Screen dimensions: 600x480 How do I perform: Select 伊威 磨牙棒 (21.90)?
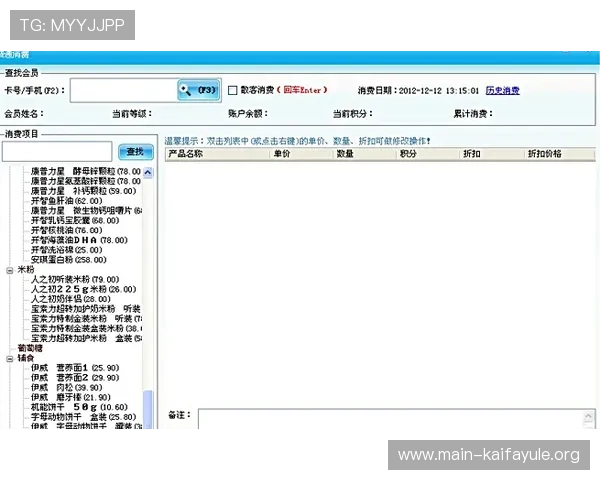coord(71,397)
